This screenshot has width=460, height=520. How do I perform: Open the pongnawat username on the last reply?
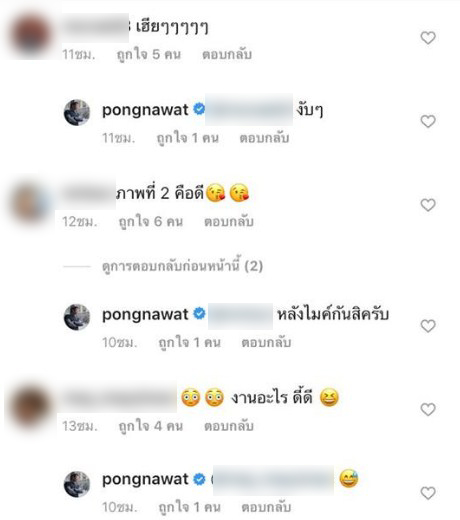[145, 480]
